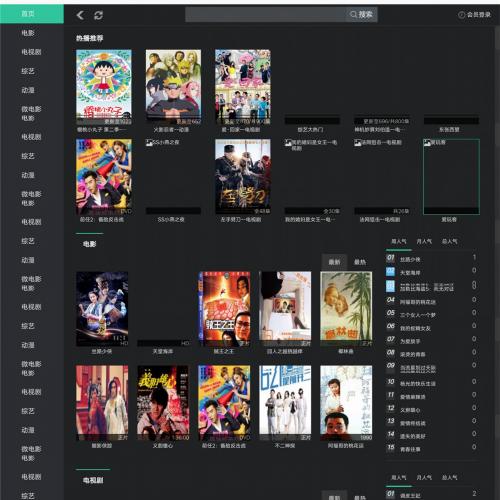Click the broken image icon for 我的媳妇是女王
Screen dimensions: 500x500
[288, 143]
